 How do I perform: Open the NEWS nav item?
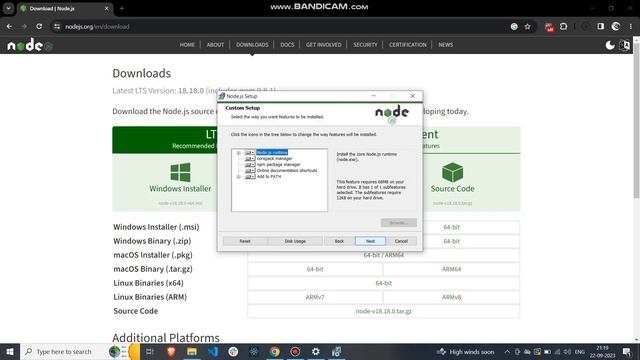coord(446,45)
